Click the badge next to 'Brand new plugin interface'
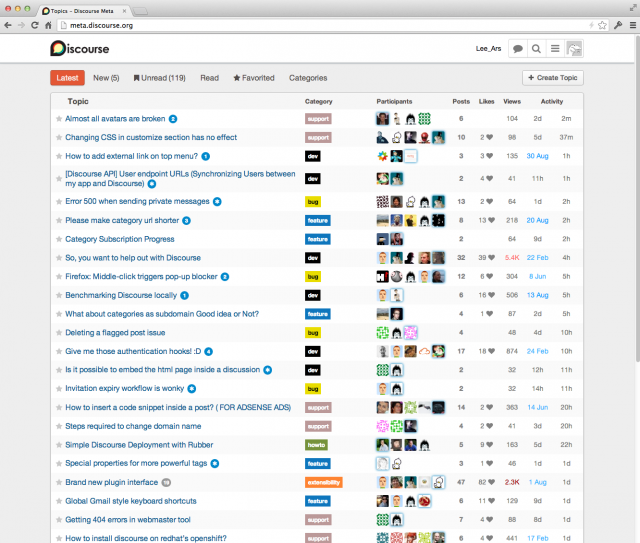Screen dimensions: 640x543 (x=166, y=483)
